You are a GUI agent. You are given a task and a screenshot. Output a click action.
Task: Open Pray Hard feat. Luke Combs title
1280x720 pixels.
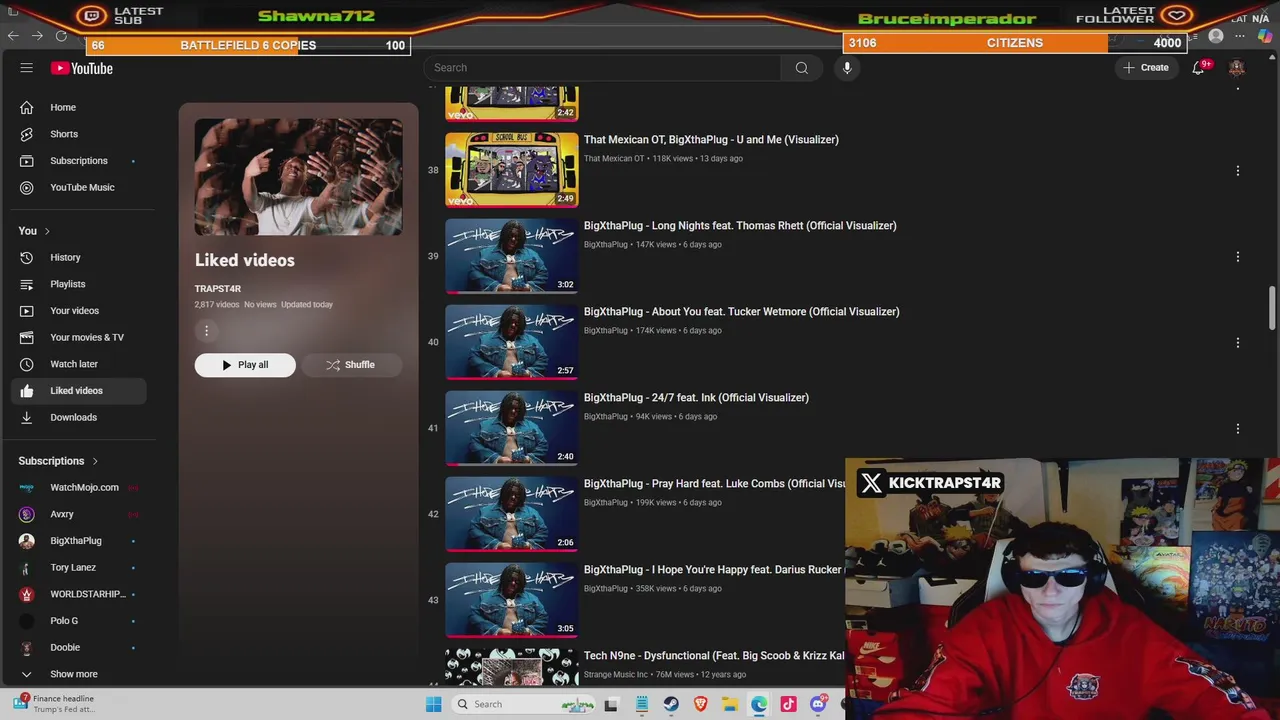714,484
